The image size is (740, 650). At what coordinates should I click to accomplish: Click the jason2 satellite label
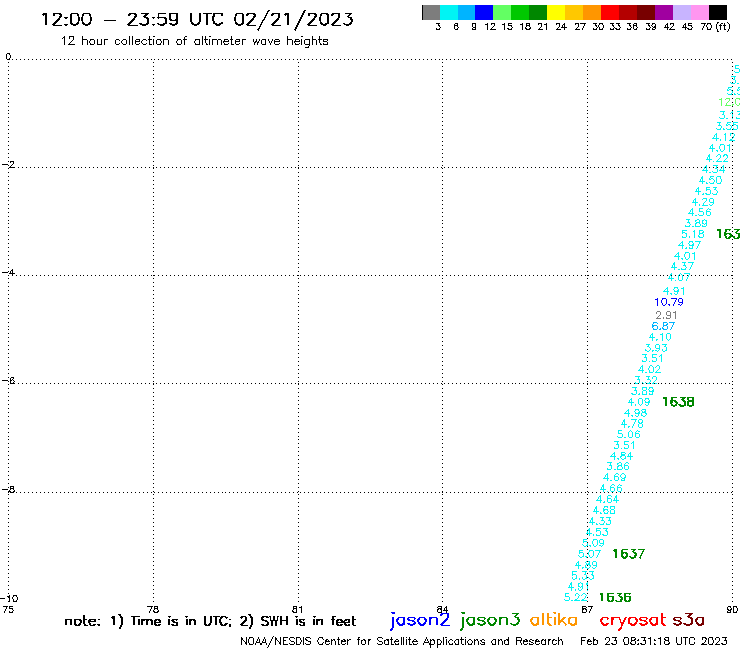click(x=420, y=620)
